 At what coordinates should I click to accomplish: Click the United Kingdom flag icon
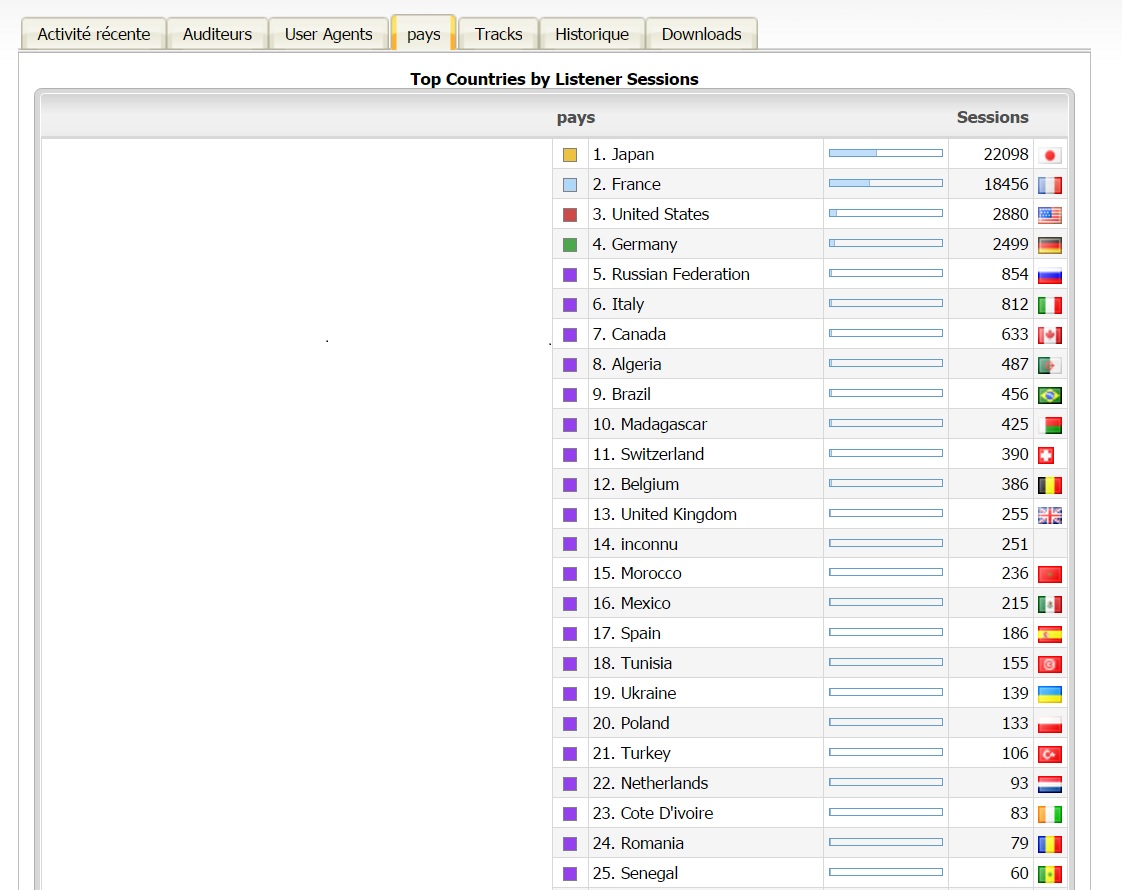pyautogui.click(x=1049, y=515)
